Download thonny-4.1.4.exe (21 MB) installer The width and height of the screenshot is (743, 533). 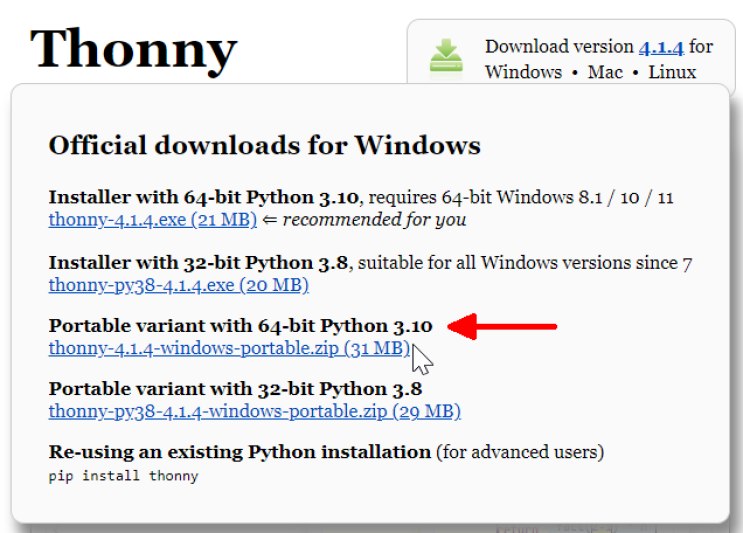152,220
